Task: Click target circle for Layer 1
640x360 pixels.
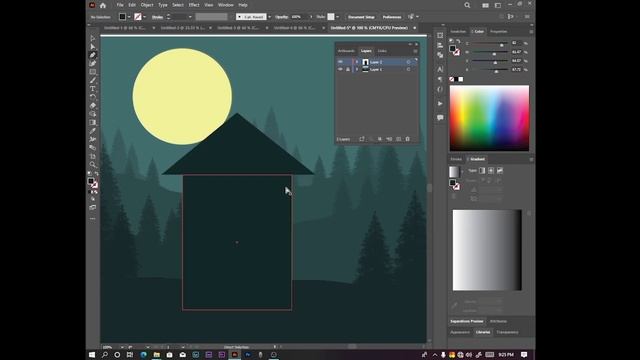Action: coord(408,69)
